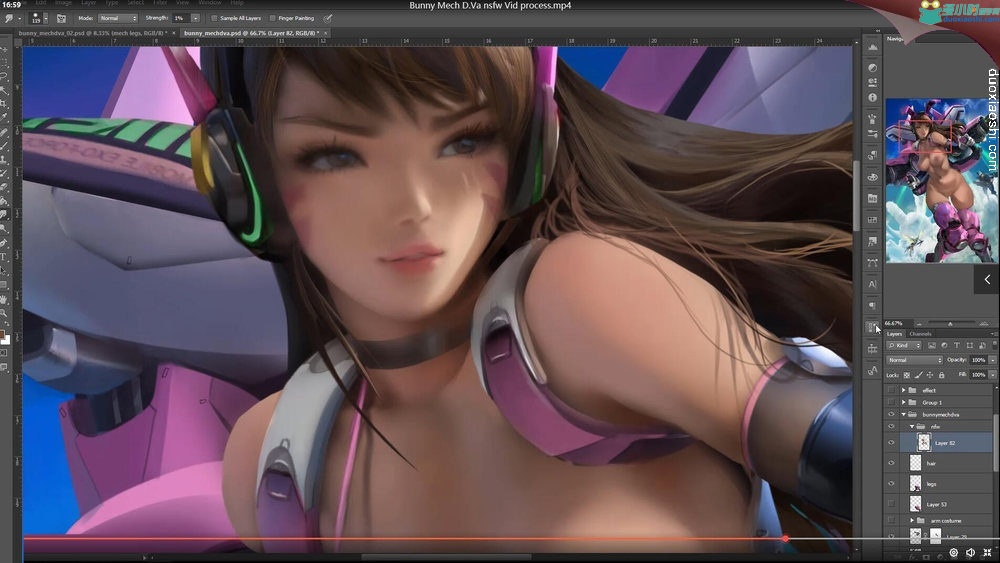
Task: Lock layer position icon
Action: point(930,375)
